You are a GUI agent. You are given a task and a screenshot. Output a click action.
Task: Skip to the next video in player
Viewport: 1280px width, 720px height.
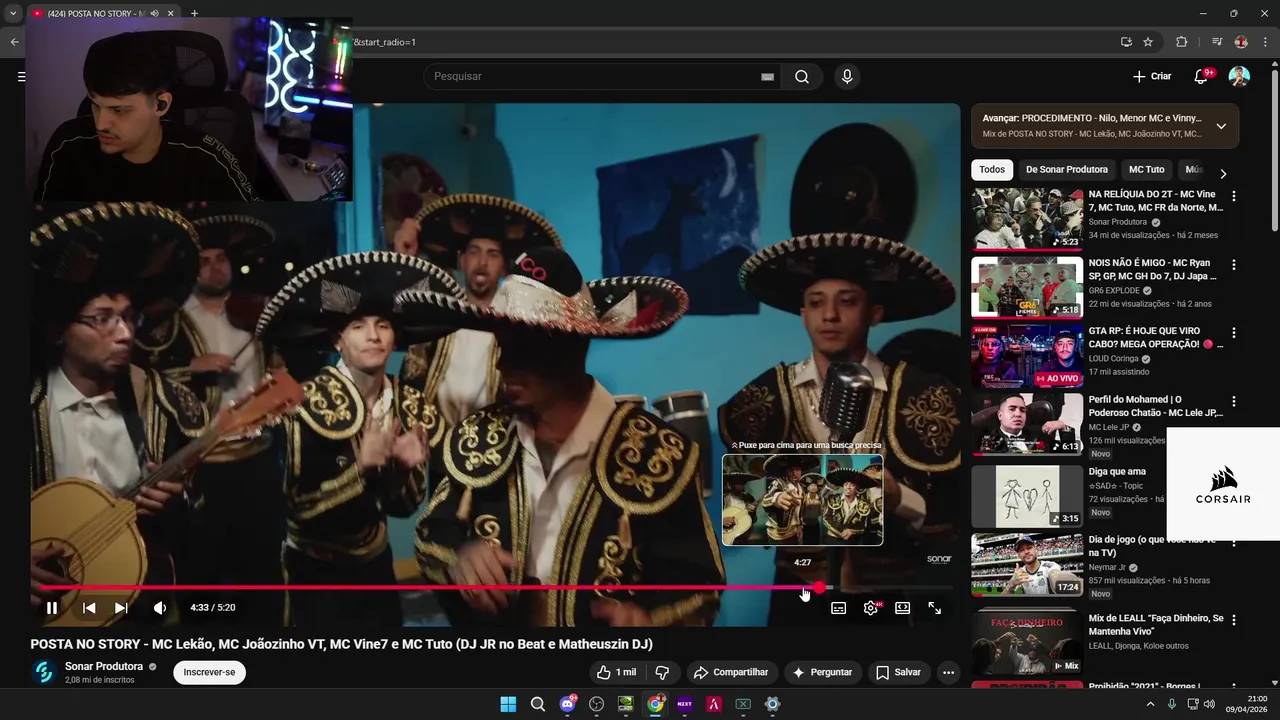click(x=121, y=608)
